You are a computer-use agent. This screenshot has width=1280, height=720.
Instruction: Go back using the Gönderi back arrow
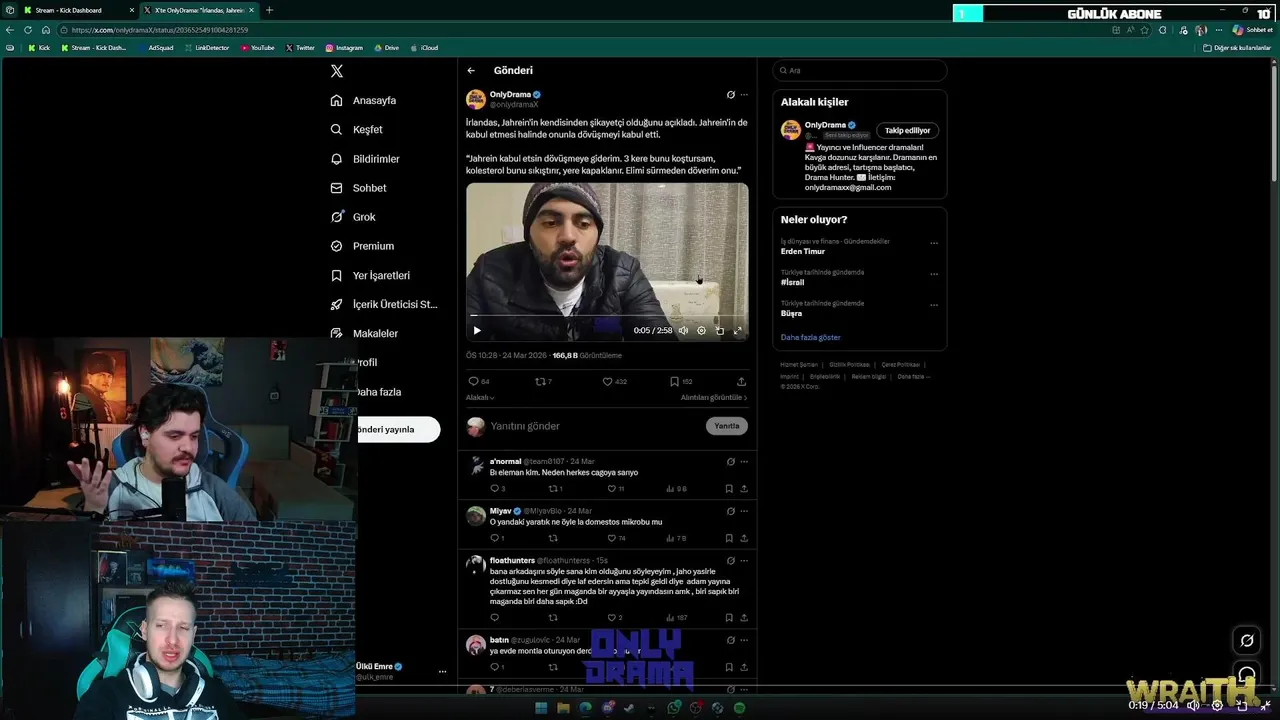click(x=471, y=71)
